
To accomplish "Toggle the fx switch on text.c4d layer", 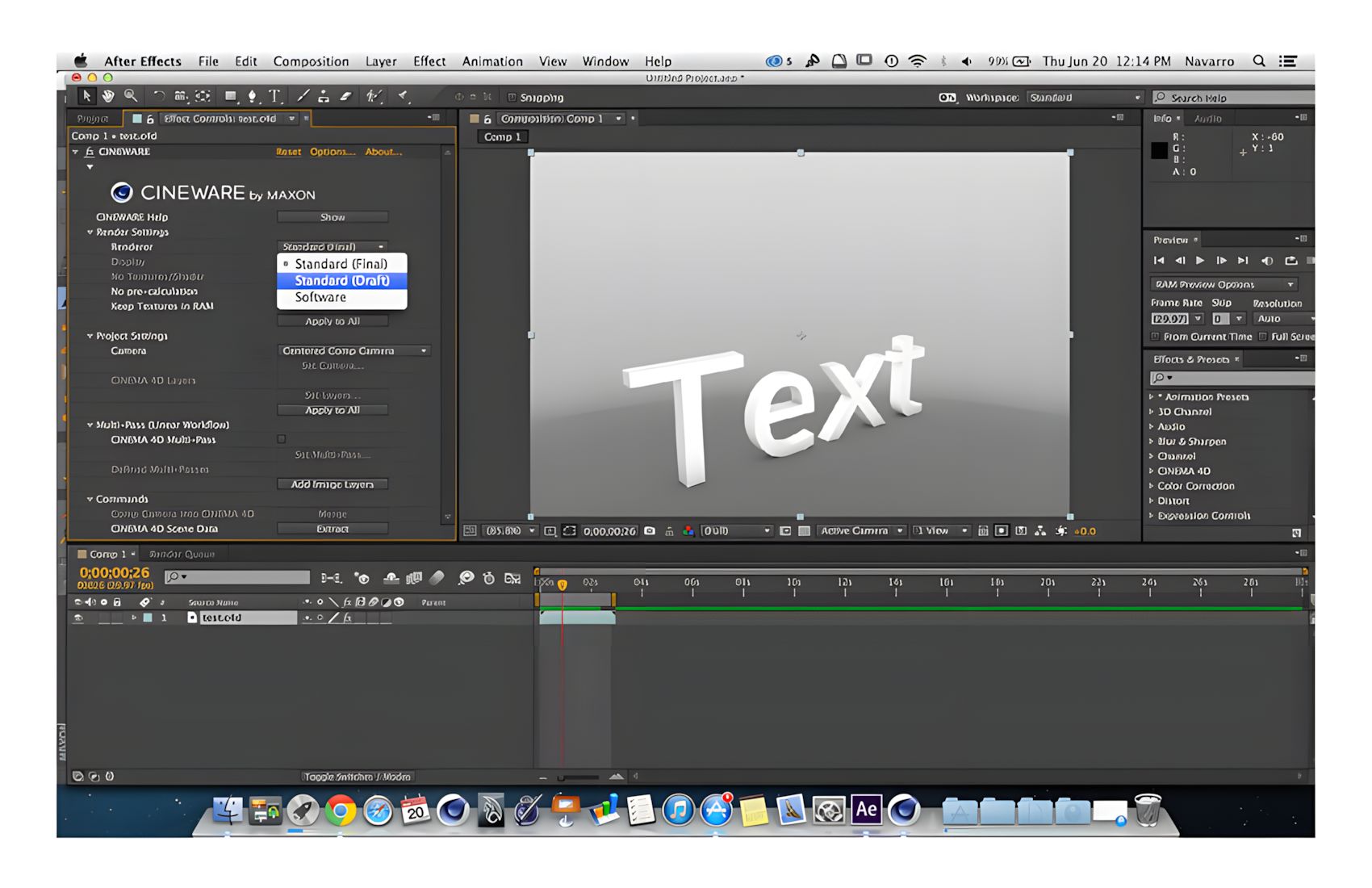I will pos(348,618).
